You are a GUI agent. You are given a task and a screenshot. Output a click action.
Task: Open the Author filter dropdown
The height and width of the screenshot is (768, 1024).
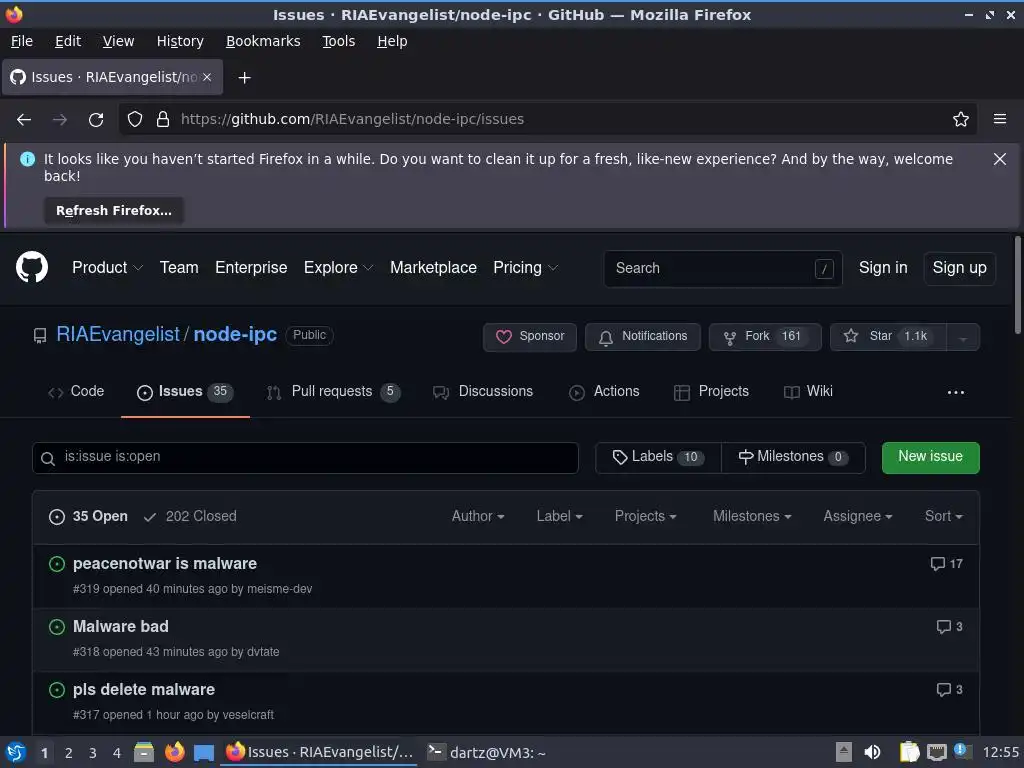(x=478, y=517)
